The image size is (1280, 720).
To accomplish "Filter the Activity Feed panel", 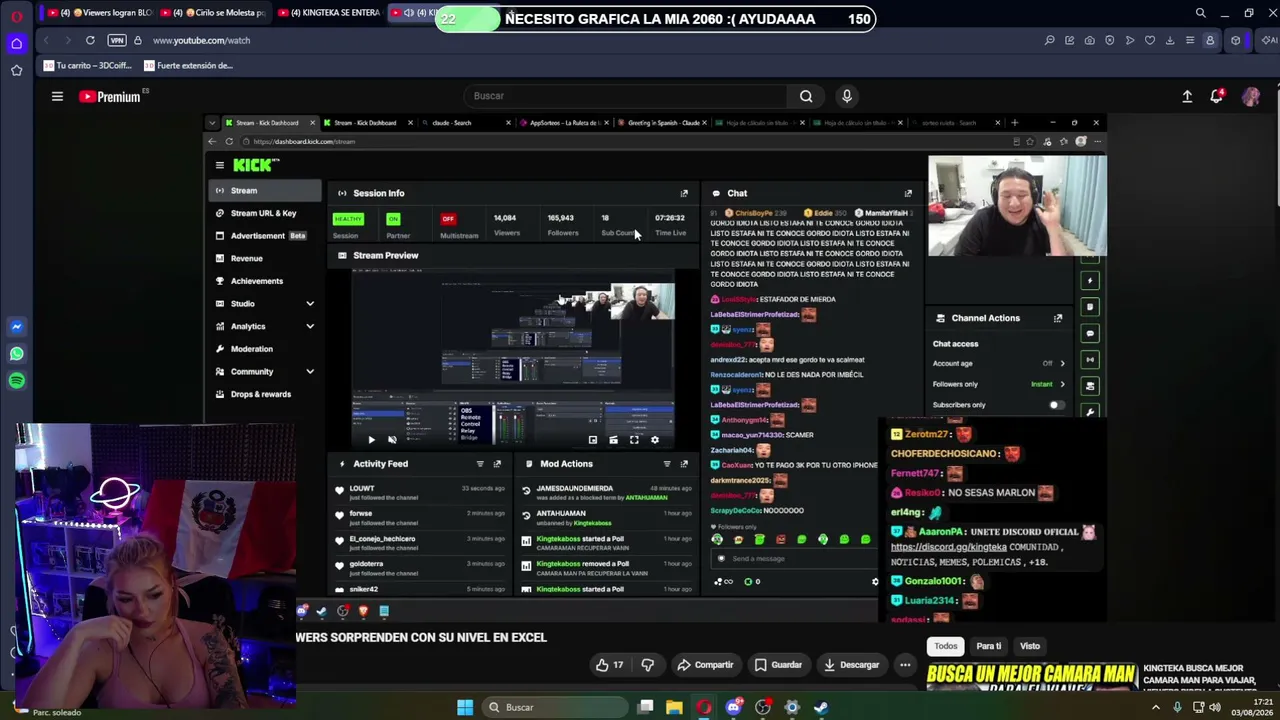I will (x=480, y=464).
